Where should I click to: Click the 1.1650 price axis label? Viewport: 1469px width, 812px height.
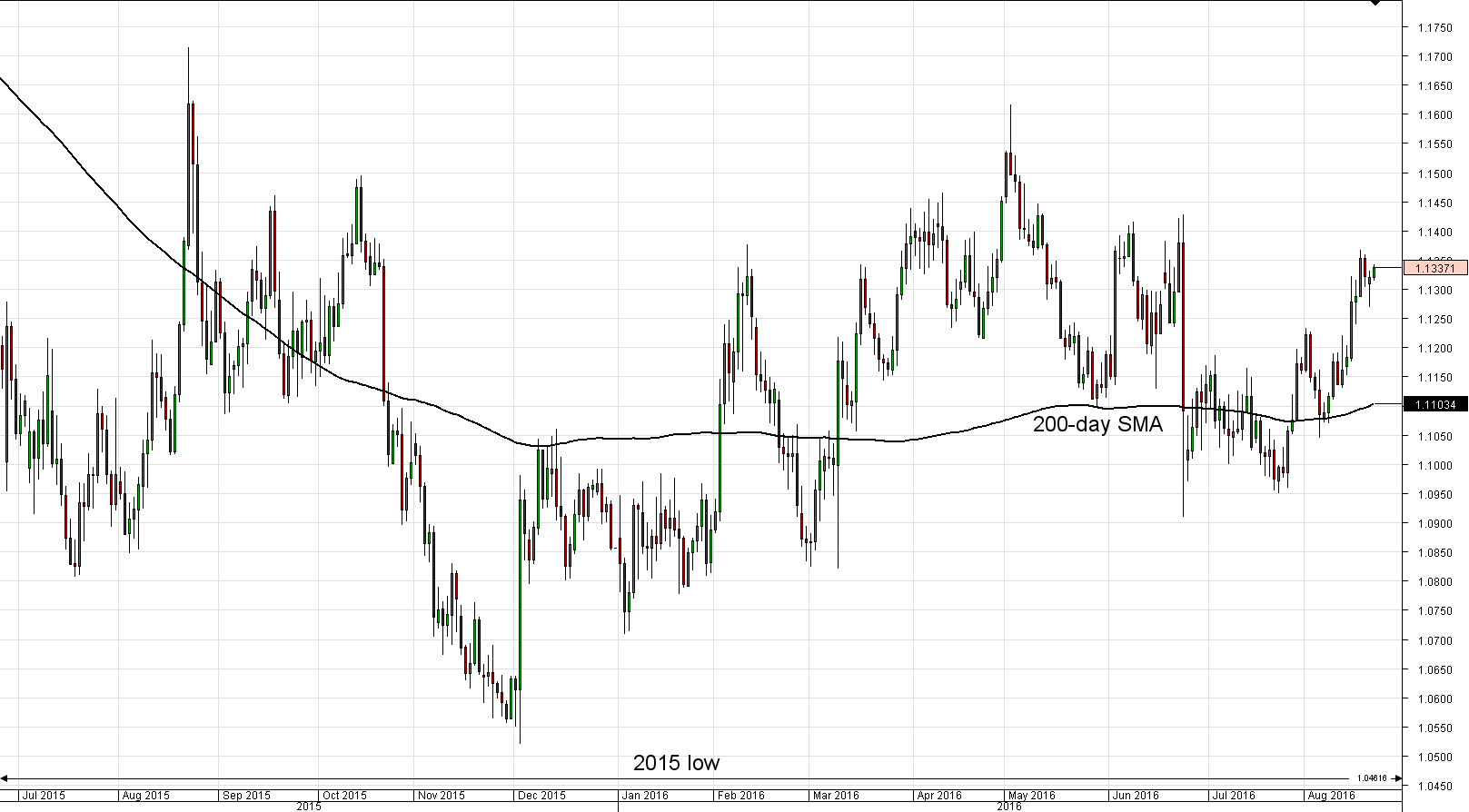coord(1435,86)
